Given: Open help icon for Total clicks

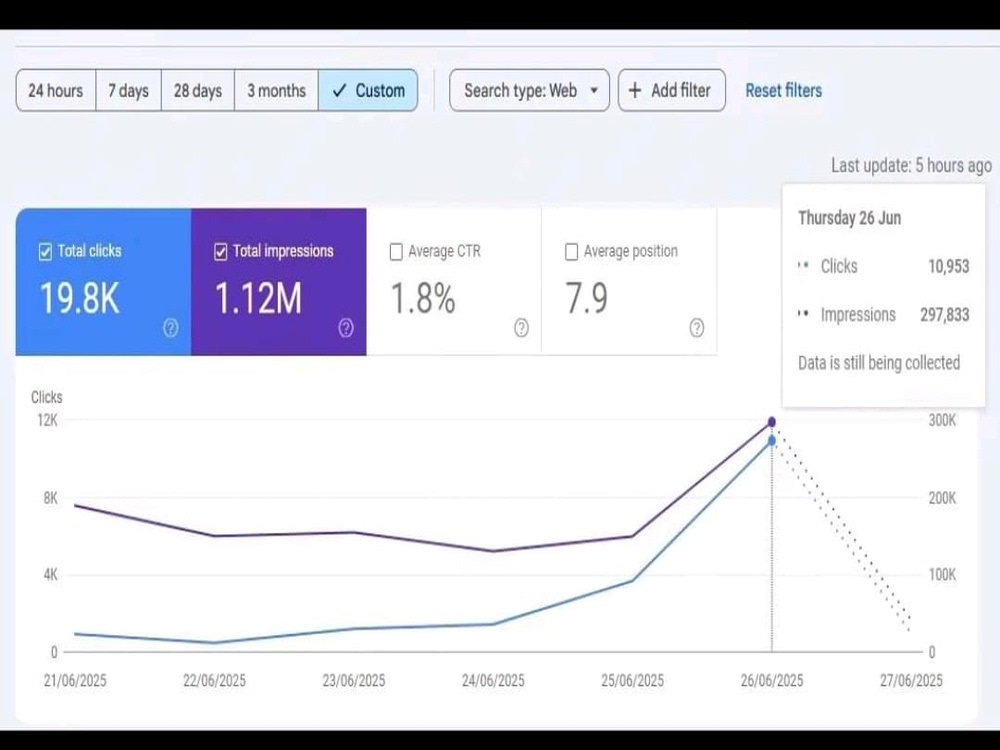Looking at the screenshot, I should pyautogui.click(x=170, y=328).
